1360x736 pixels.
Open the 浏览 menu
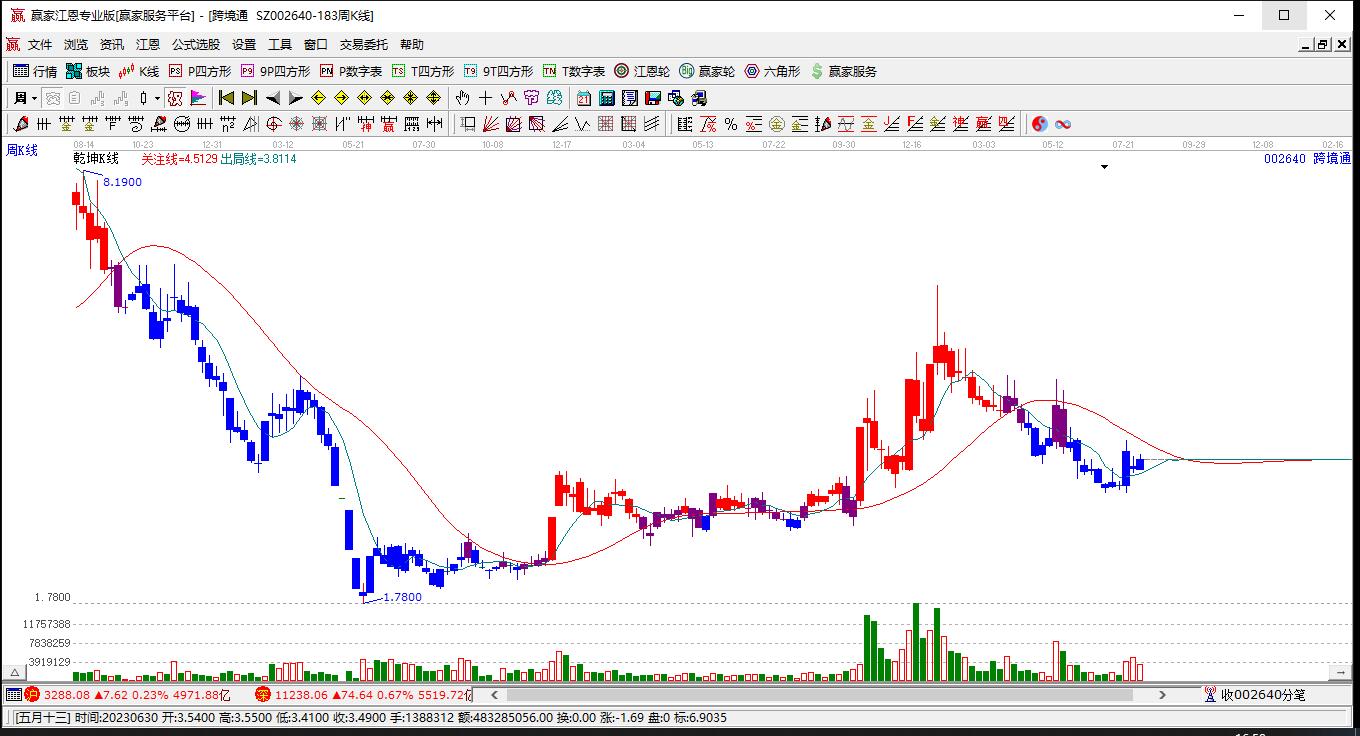click(76, 44)
